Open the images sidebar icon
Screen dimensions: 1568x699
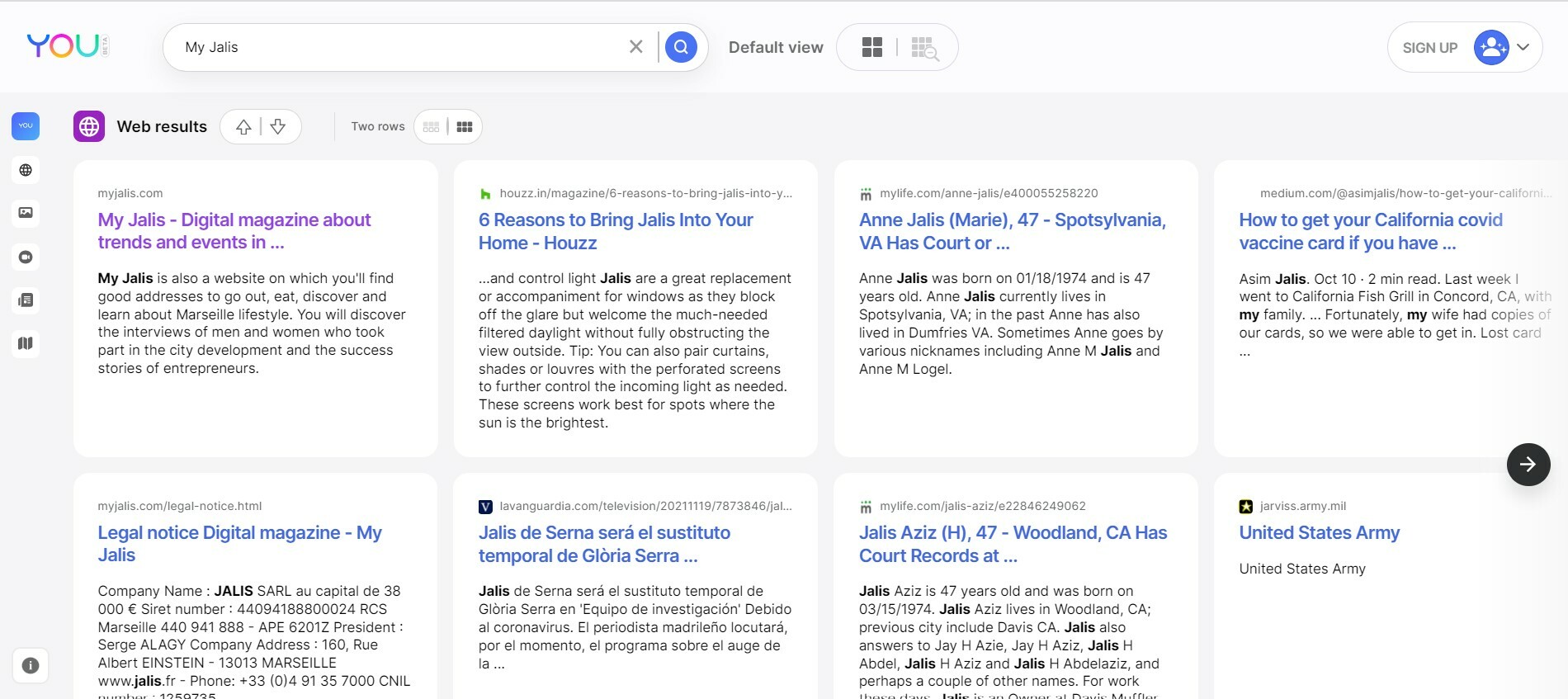[x=26, y=213]
